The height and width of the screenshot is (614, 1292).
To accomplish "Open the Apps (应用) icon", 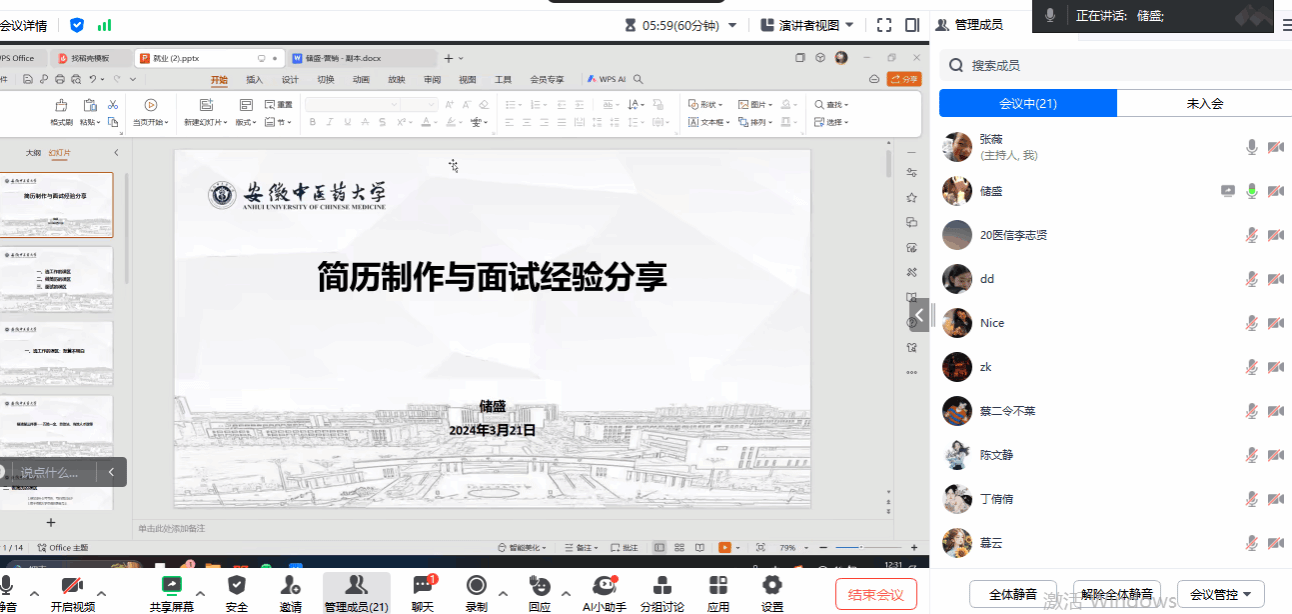I will coord(718,586).
